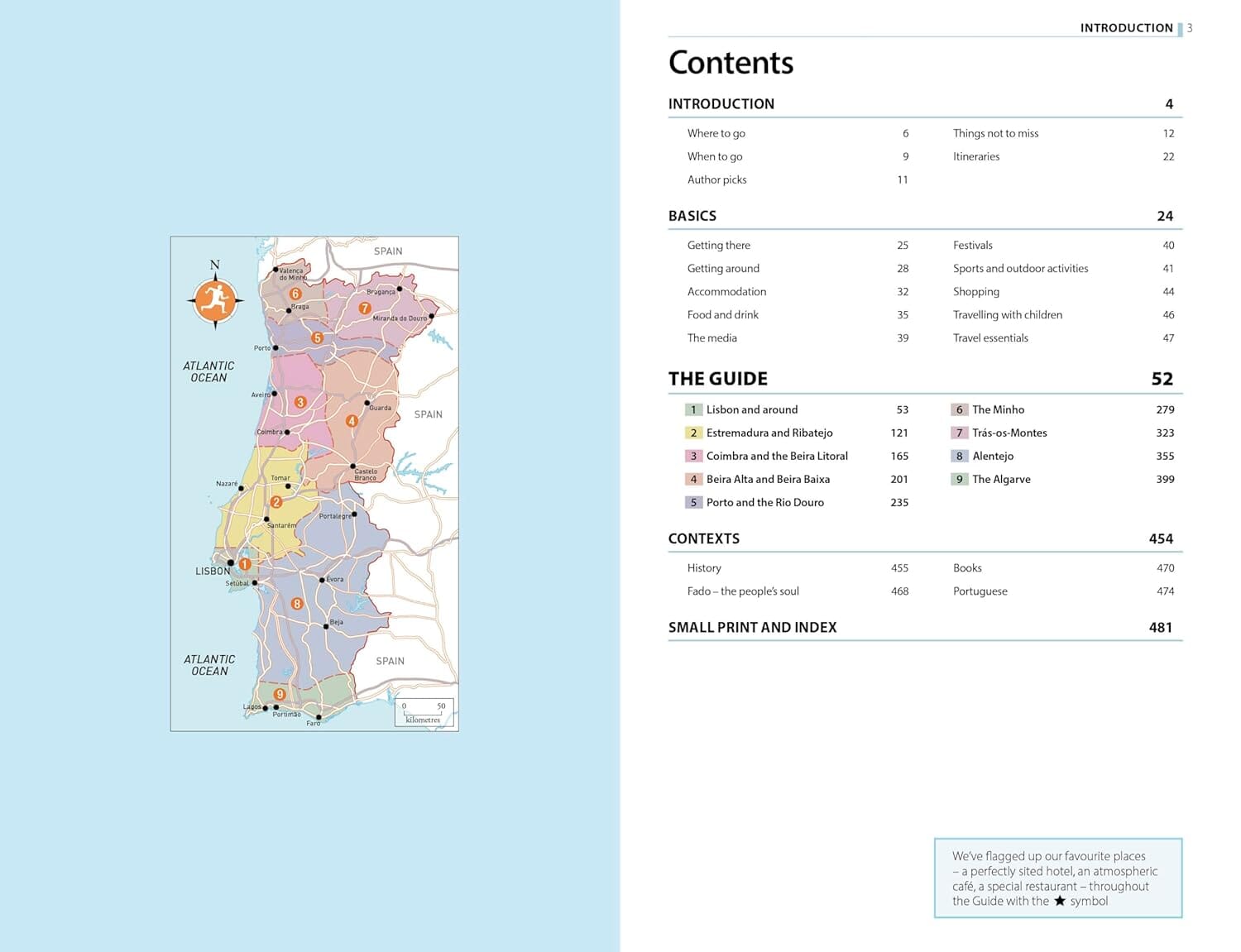Image resolution: width=1241 pixels, height=952 pixels.
Task: Select map marker 1 near Lisbon
Action: (245, 564)
